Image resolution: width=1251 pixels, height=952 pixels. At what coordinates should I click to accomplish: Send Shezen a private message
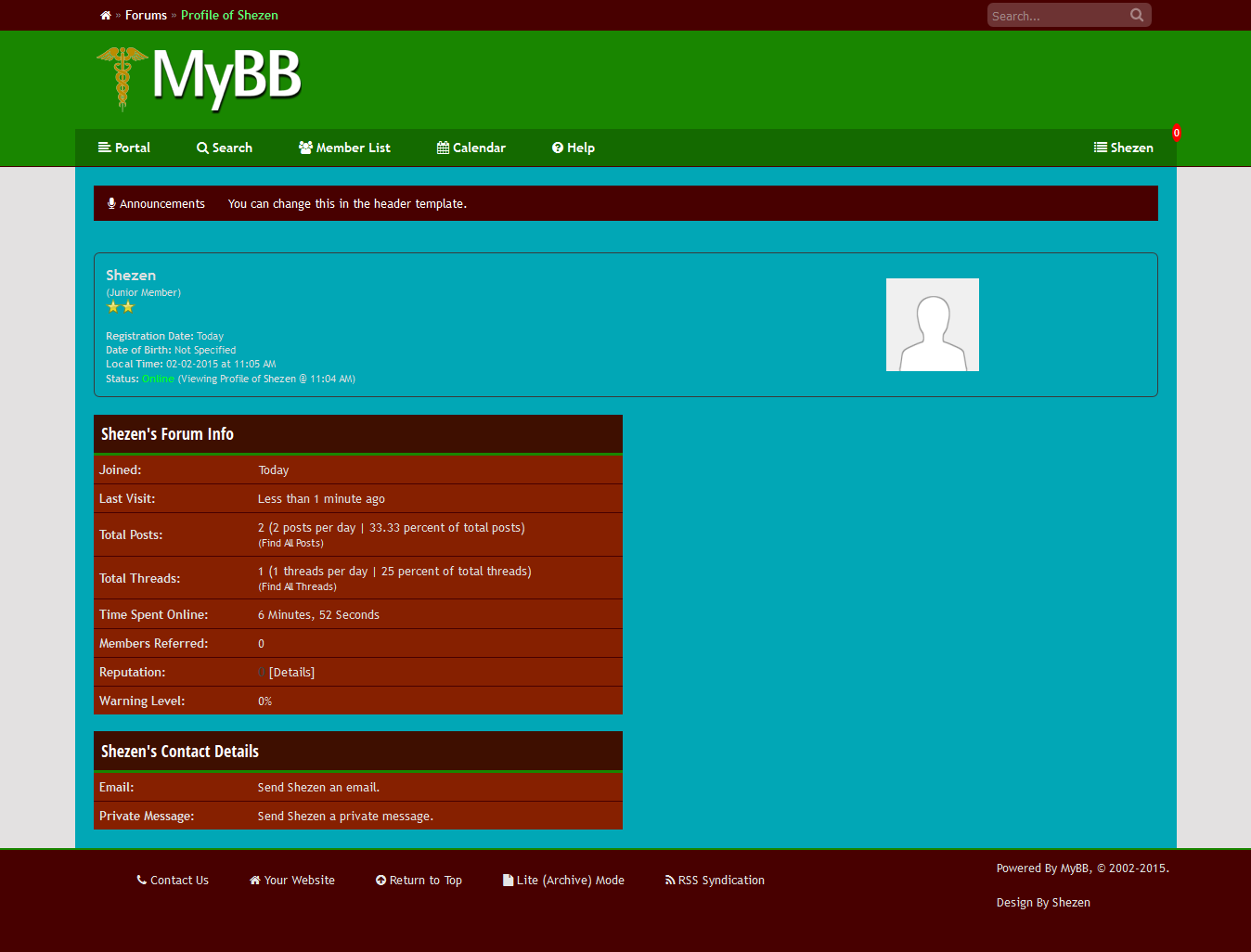coord(345,817)
